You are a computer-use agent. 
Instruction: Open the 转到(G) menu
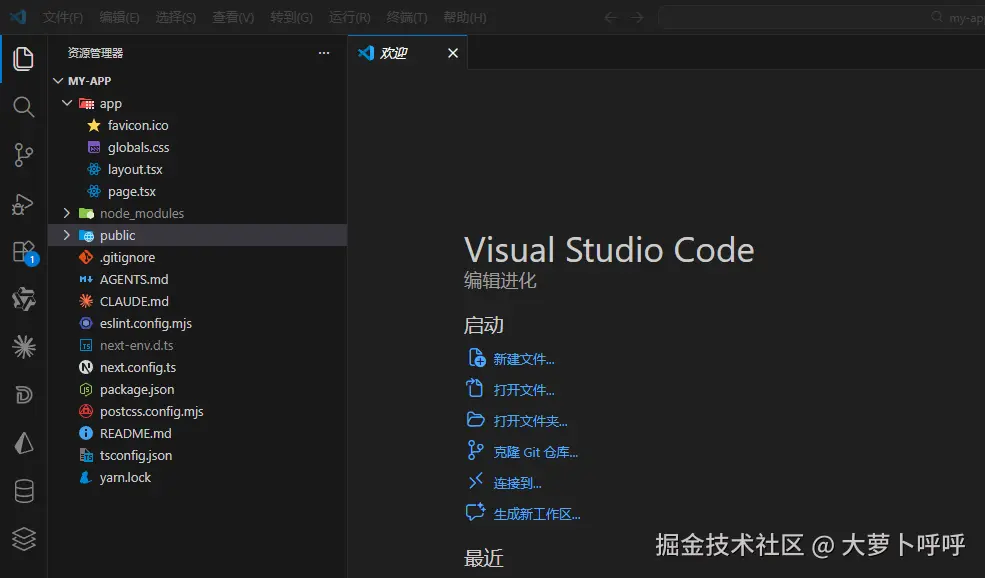[291, 18]
